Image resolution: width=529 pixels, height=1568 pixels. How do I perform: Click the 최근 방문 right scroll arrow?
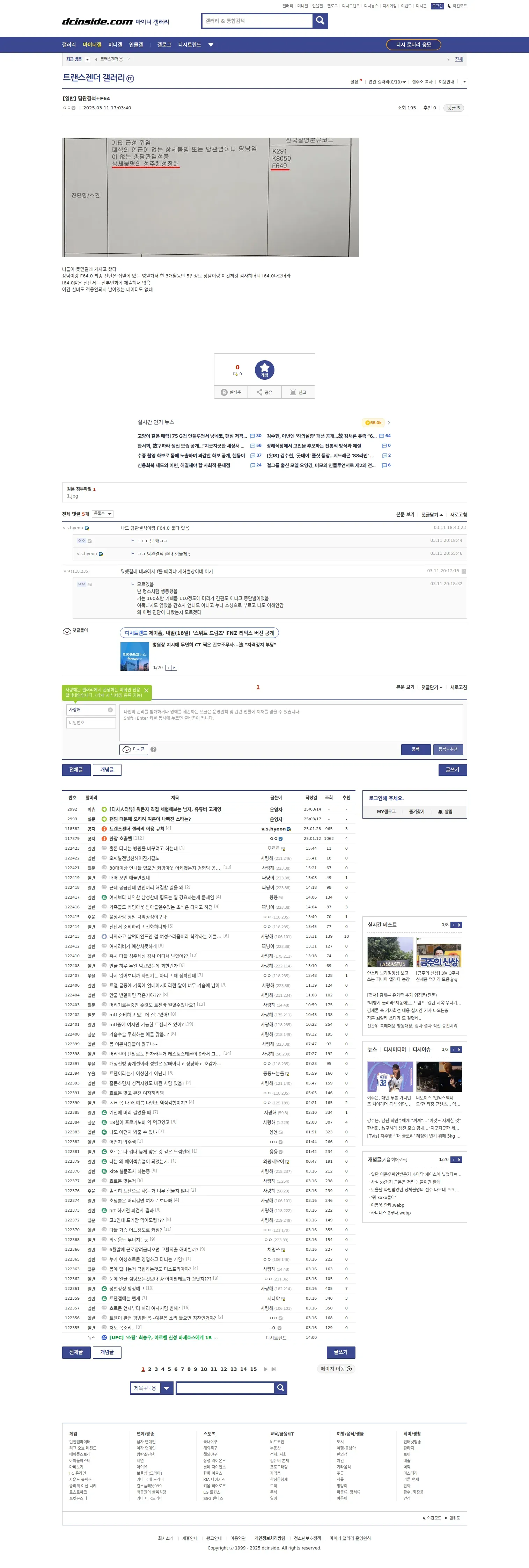[448, 60]
